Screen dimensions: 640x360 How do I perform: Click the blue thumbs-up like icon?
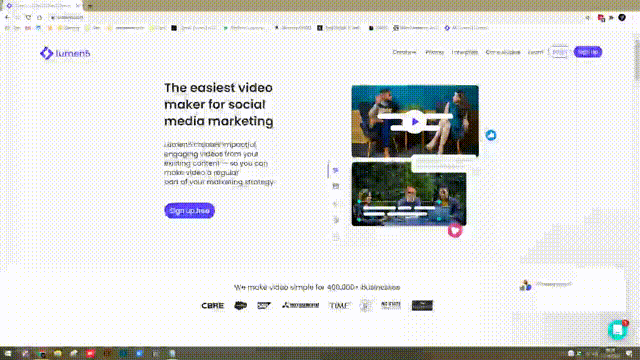[491, 135]
